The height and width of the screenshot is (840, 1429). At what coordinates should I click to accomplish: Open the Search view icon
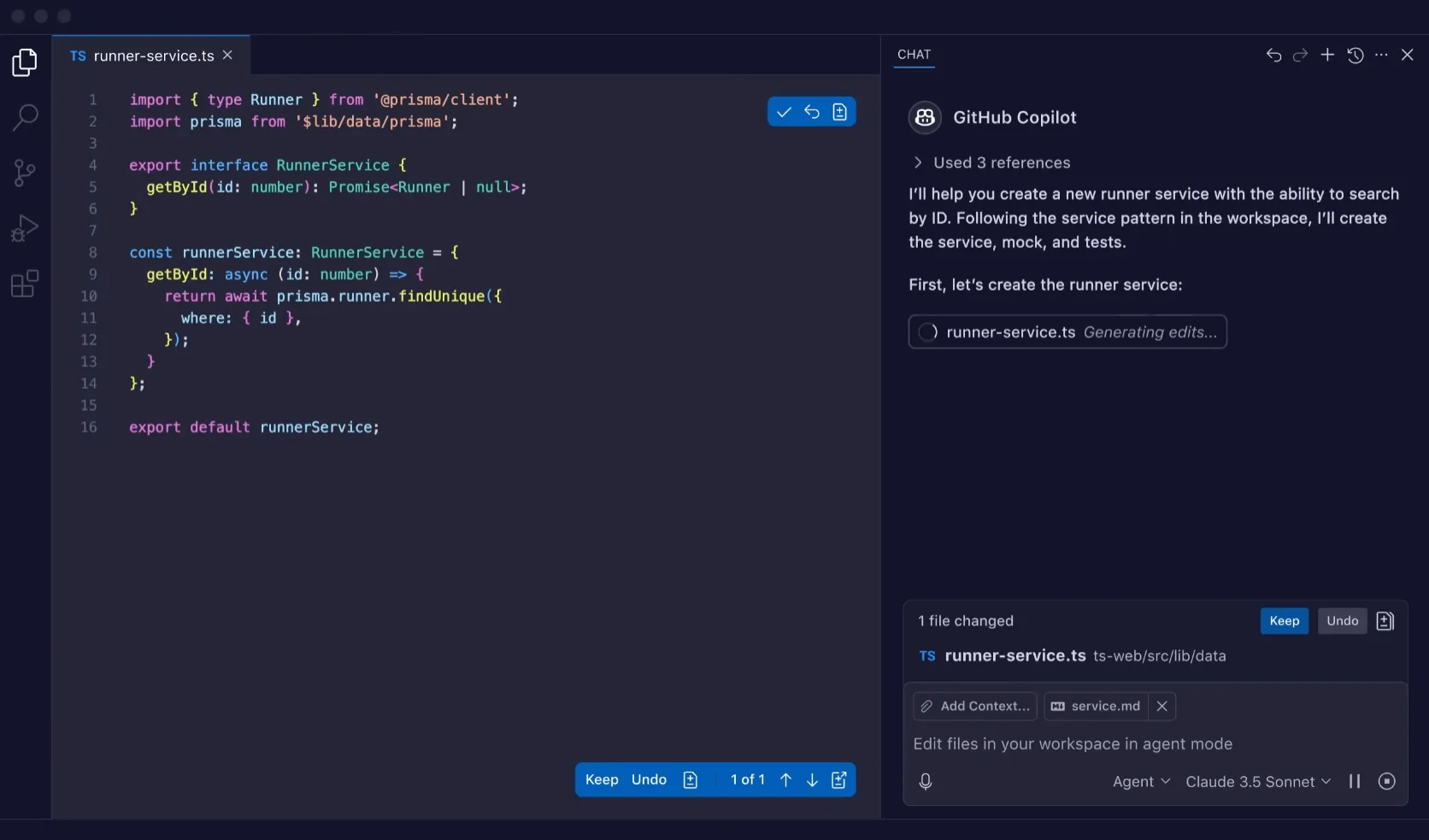(x=25, y=117)
